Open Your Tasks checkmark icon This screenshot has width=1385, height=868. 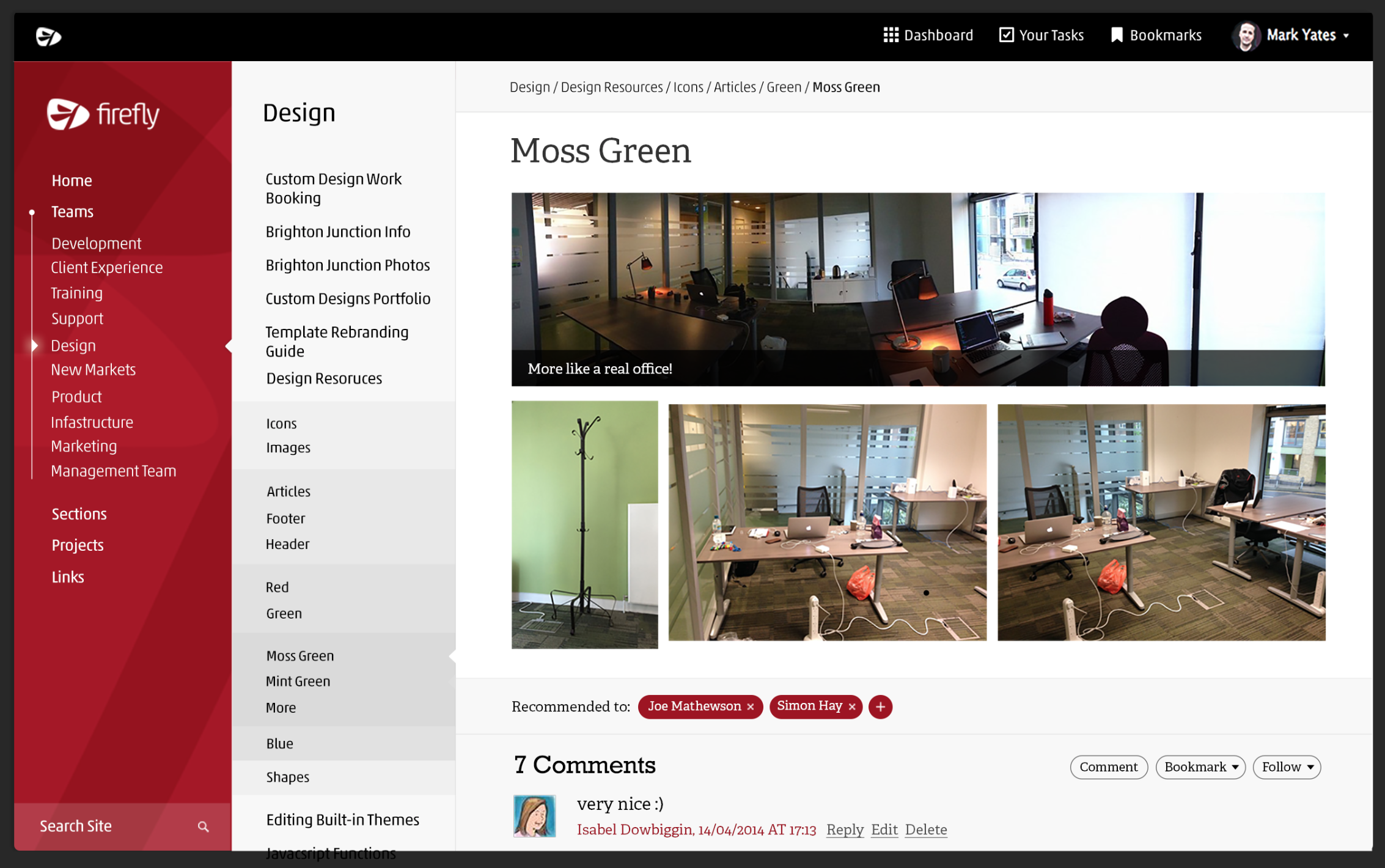tap(1006, 35)
